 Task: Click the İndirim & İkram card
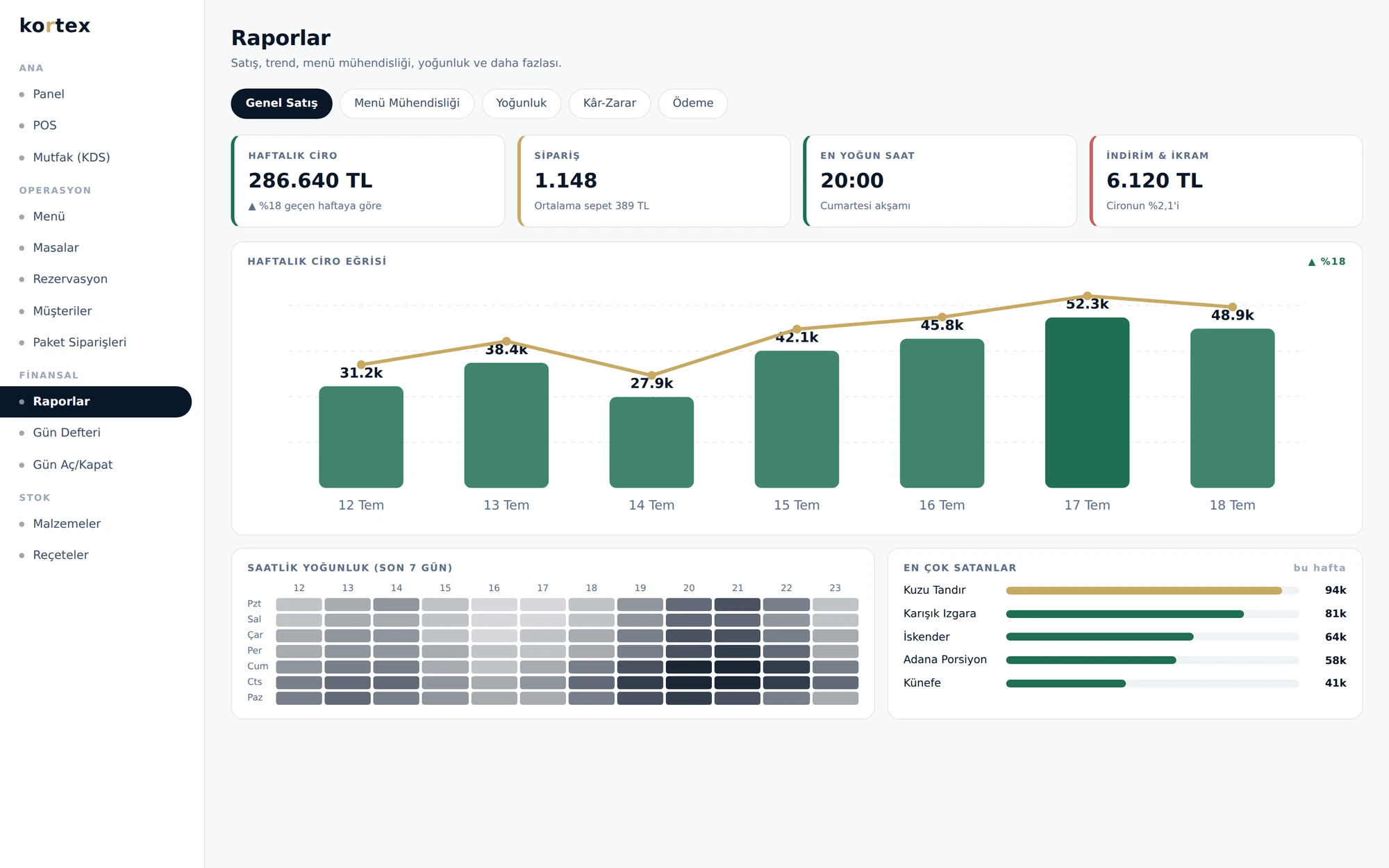[1226, 181]
